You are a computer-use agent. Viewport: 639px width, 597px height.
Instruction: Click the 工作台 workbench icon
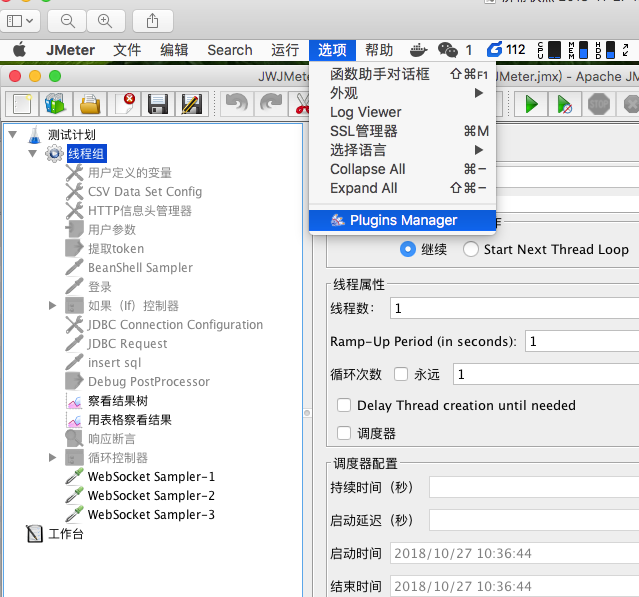34,534
